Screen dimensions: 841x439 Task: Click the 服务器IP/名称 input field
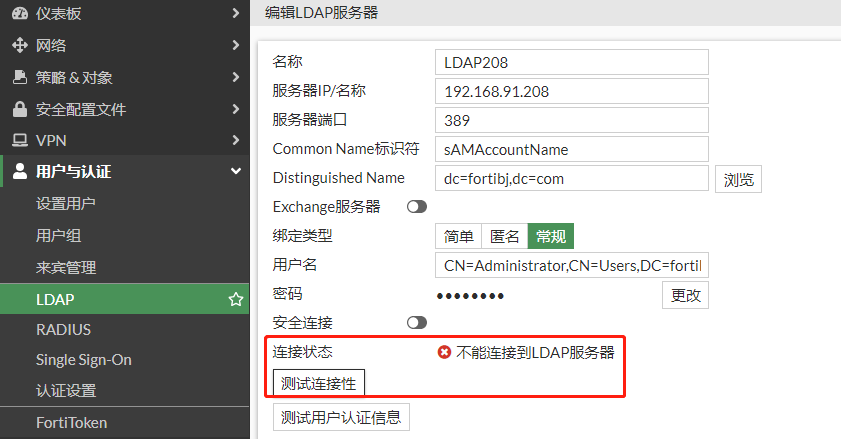pos(572,91)
